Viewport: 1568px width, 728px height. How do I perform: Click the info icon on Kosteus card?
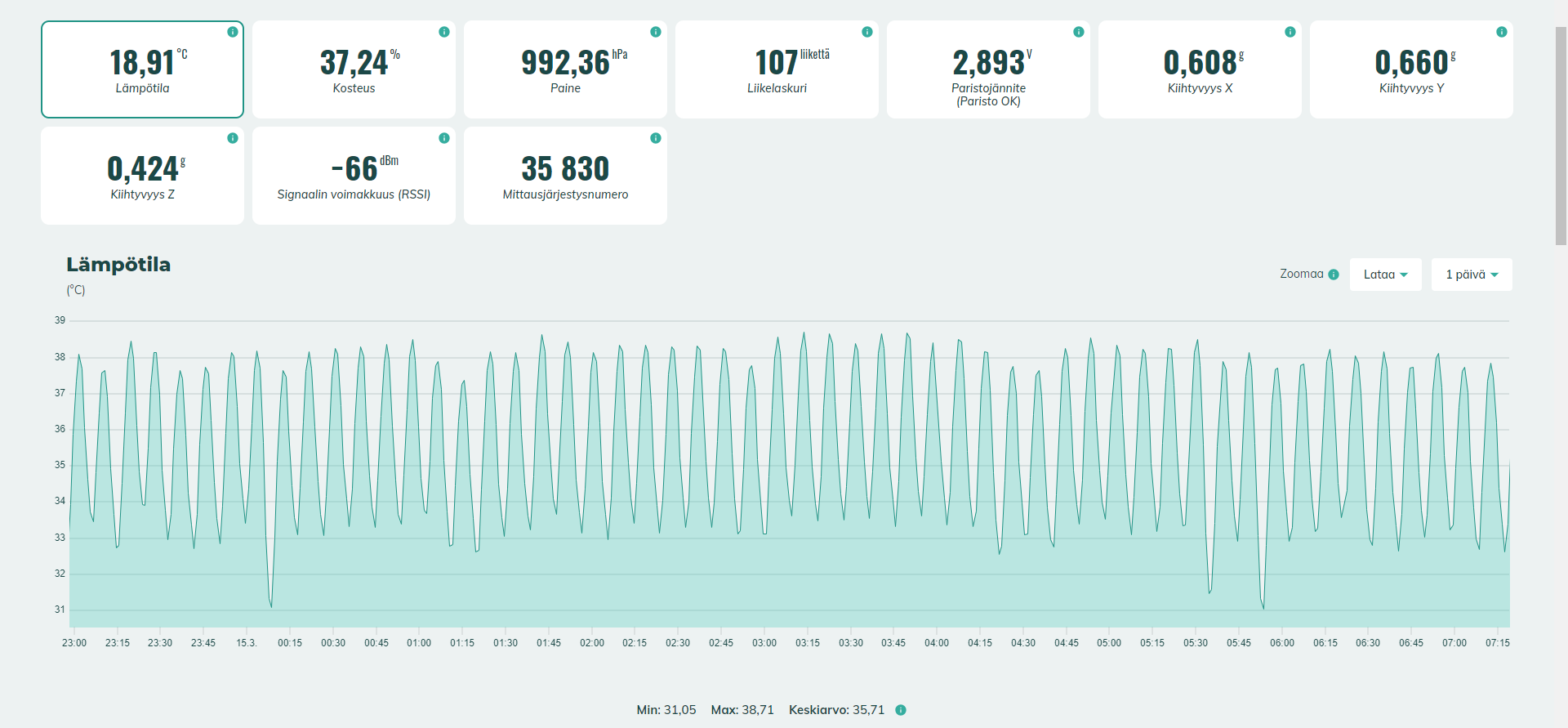point(444,32)
